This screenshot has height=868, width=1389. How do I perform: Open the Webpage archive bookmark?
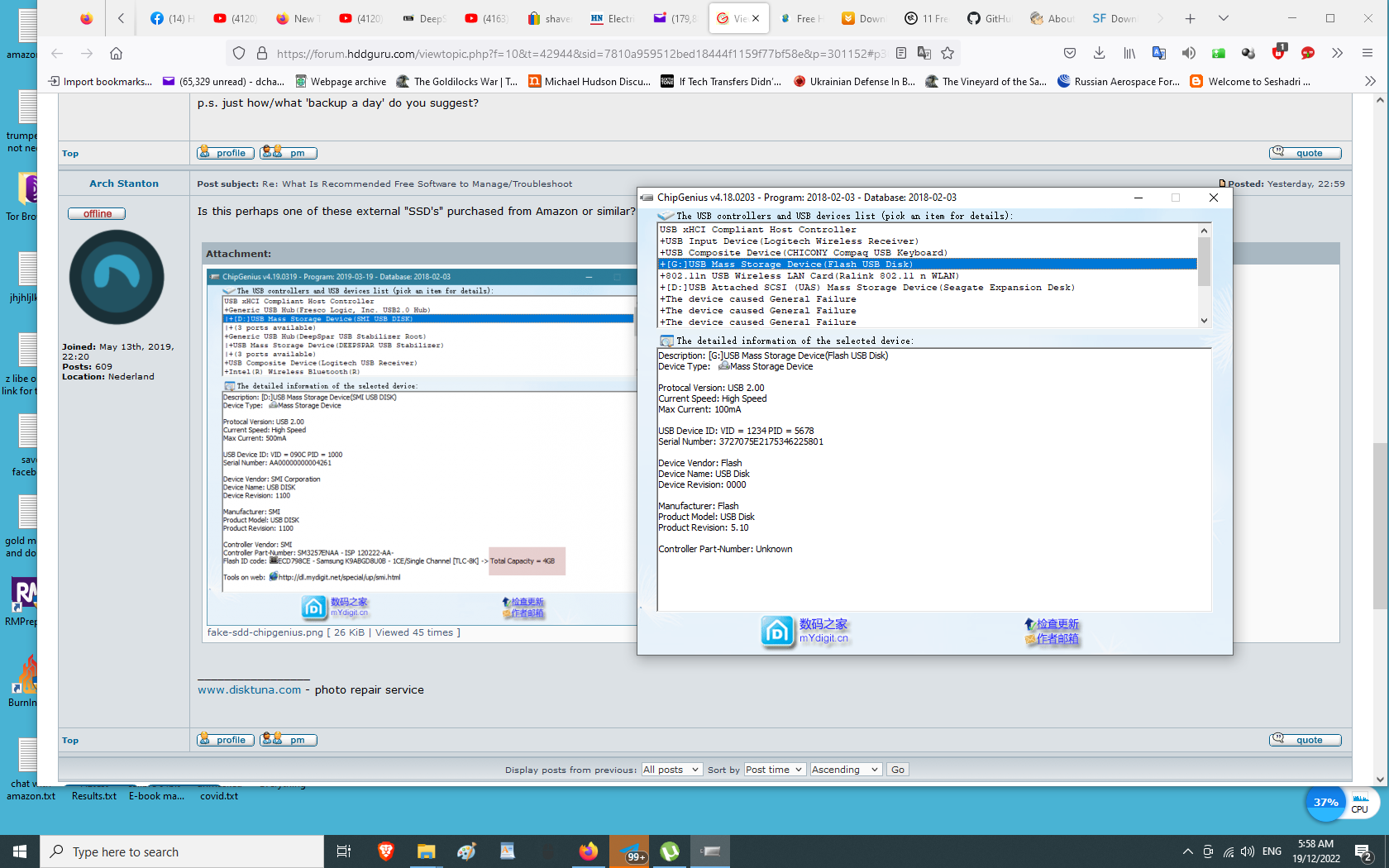[341, 81]
